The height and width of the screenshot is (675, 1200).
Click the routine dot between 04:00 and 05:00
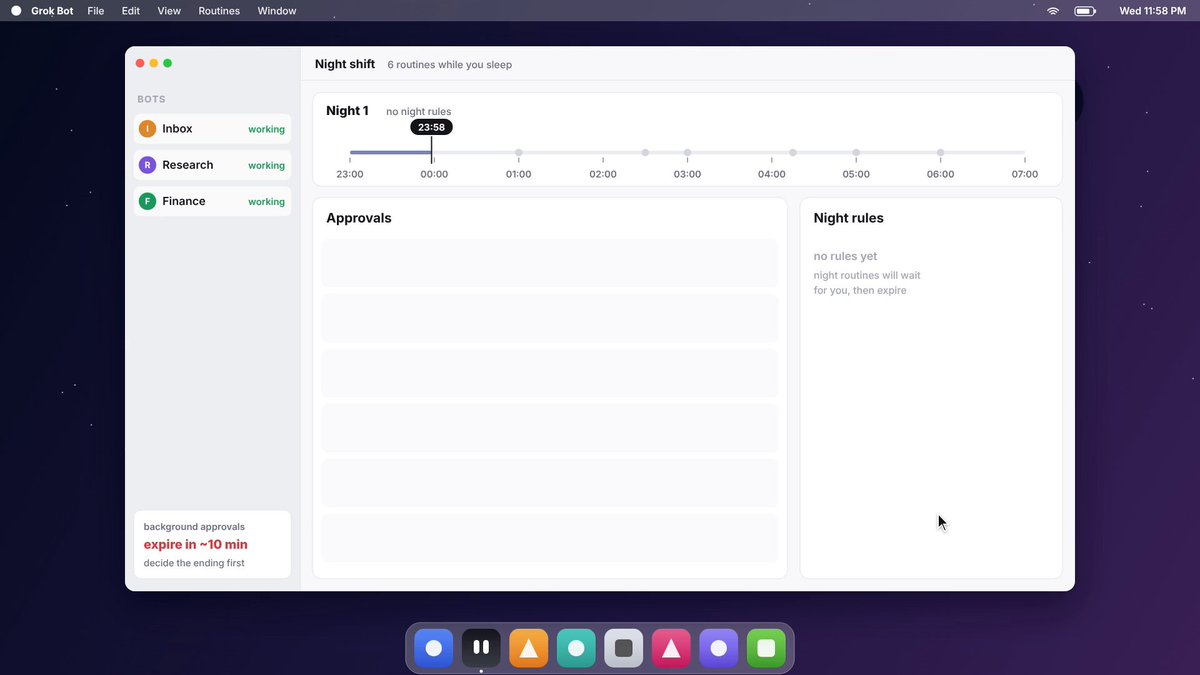pyautogui.click(x=793, y=153)
